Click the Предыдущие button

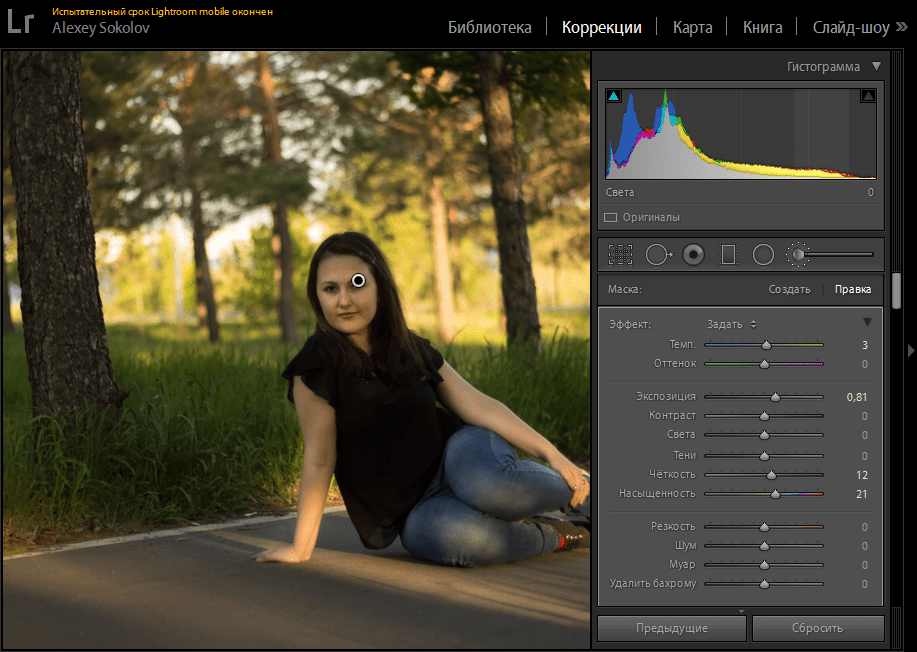(x=671, y=629)
